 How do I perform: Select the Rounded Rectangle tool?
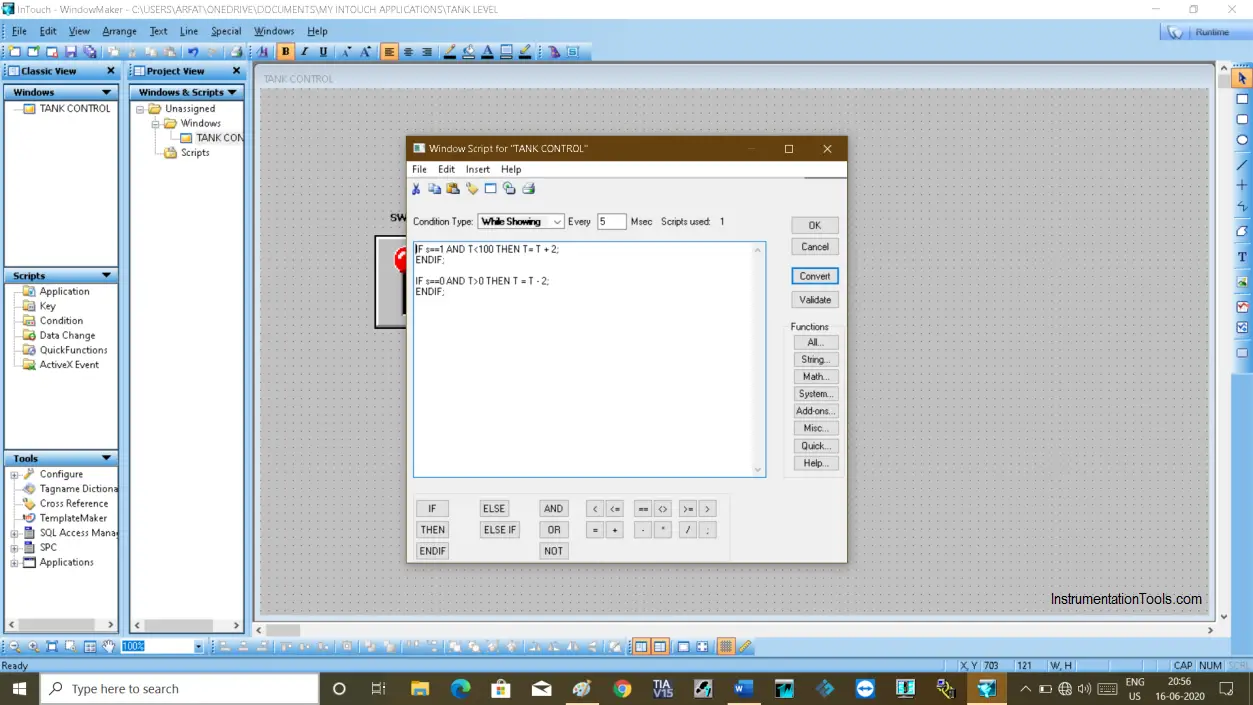click(1242, 120)
